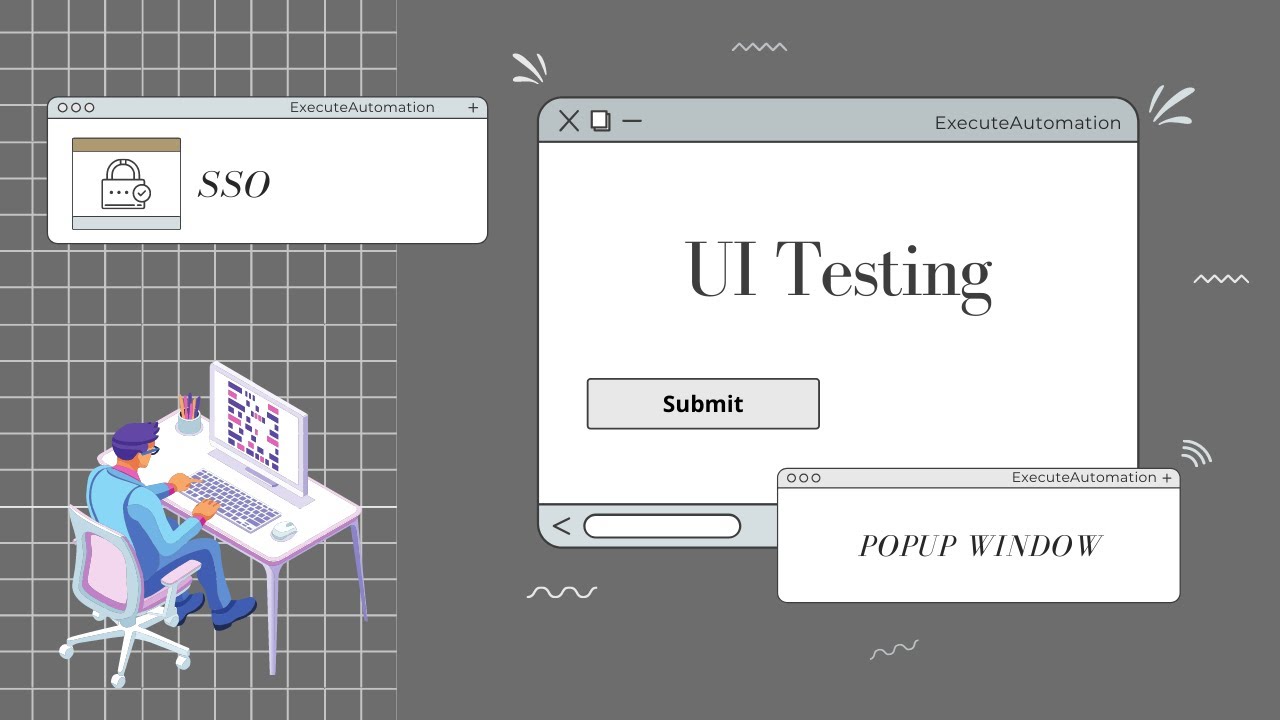Image resolution: width=1280 pixels, height=720 pixels.
Task: Click ExecuteAutomation title in UI Testing window
Action: point(1028,123)
